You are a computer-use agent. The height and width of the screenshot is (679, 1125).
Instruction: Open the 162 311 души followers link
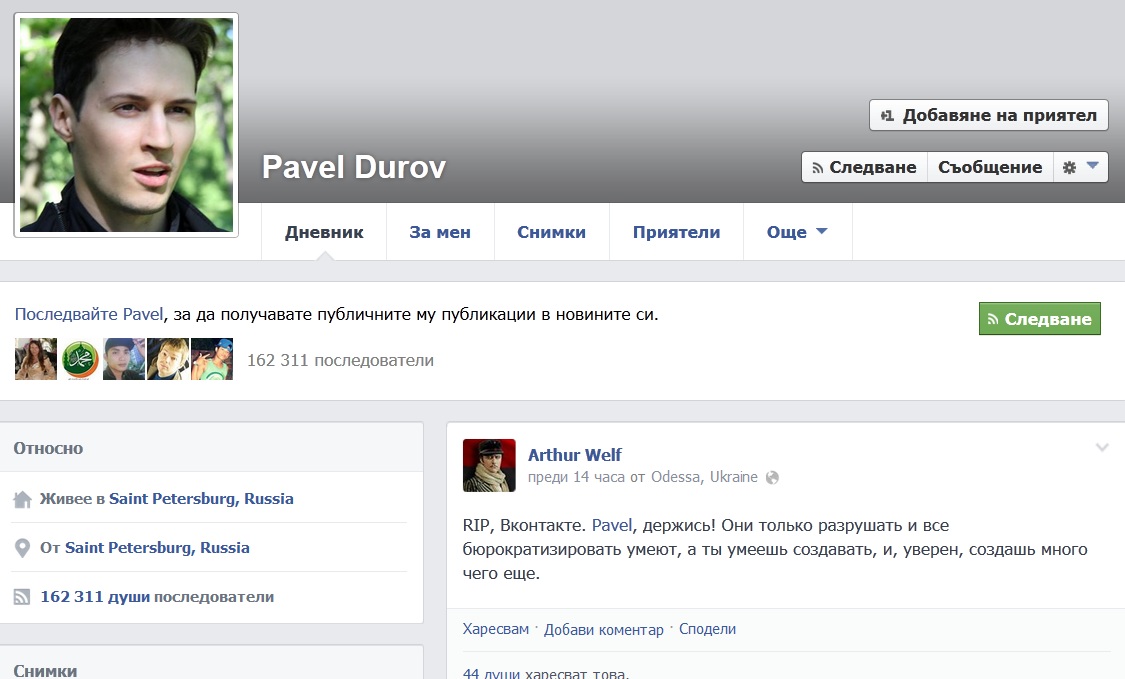tap(95, 596)
